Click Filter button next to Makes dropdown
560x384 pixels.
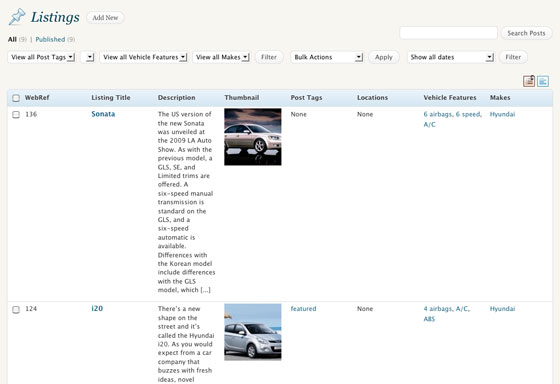coord(269,57)
